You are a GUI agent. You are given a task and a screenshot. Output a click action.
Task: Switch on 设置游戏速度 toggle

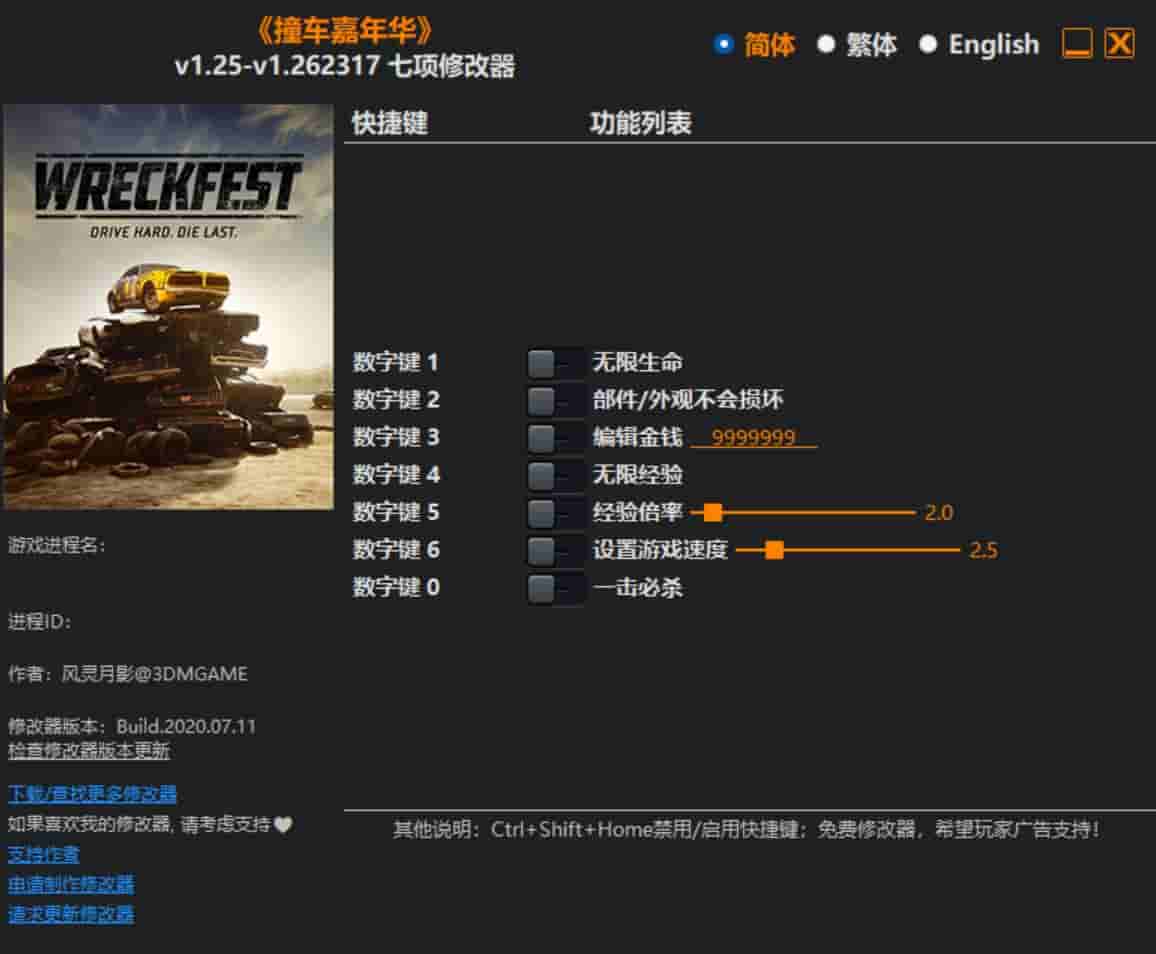[555, 551]
